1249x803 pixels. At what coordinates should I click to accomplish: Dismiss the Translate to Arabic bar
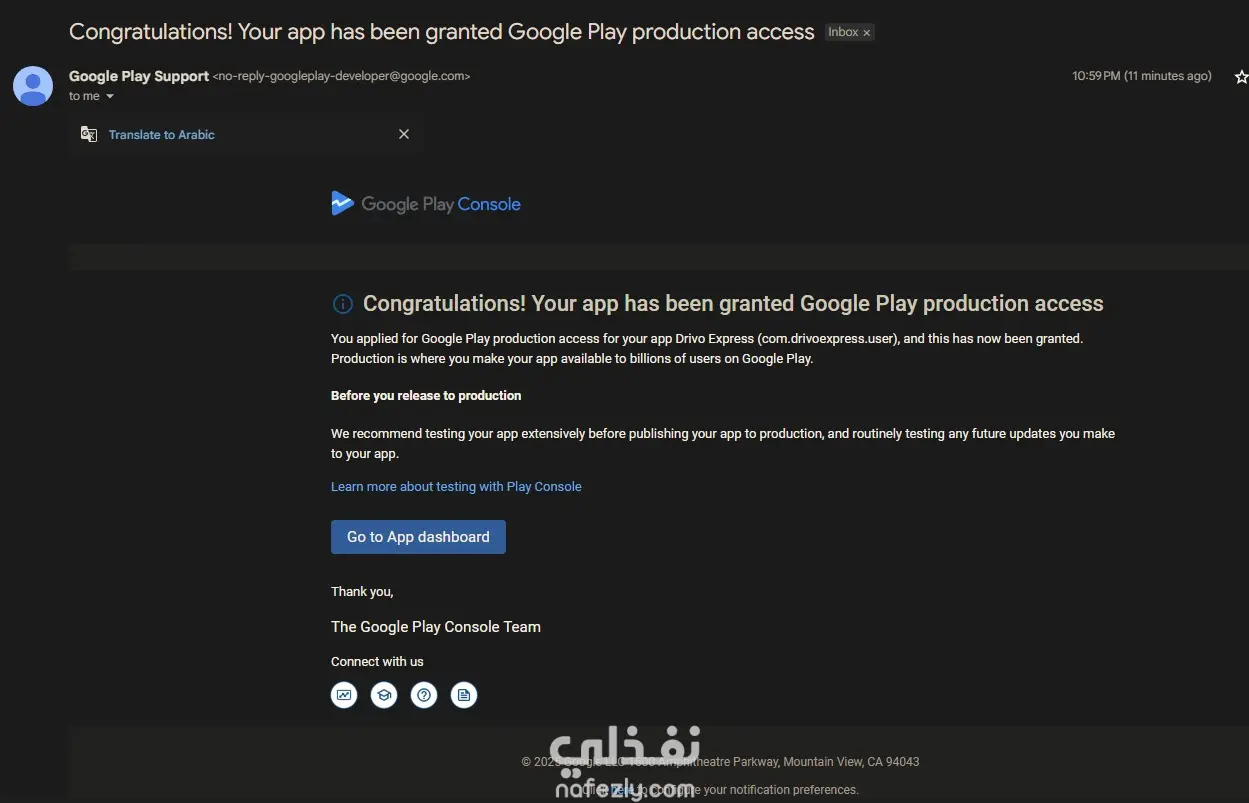tap(404, 134)
